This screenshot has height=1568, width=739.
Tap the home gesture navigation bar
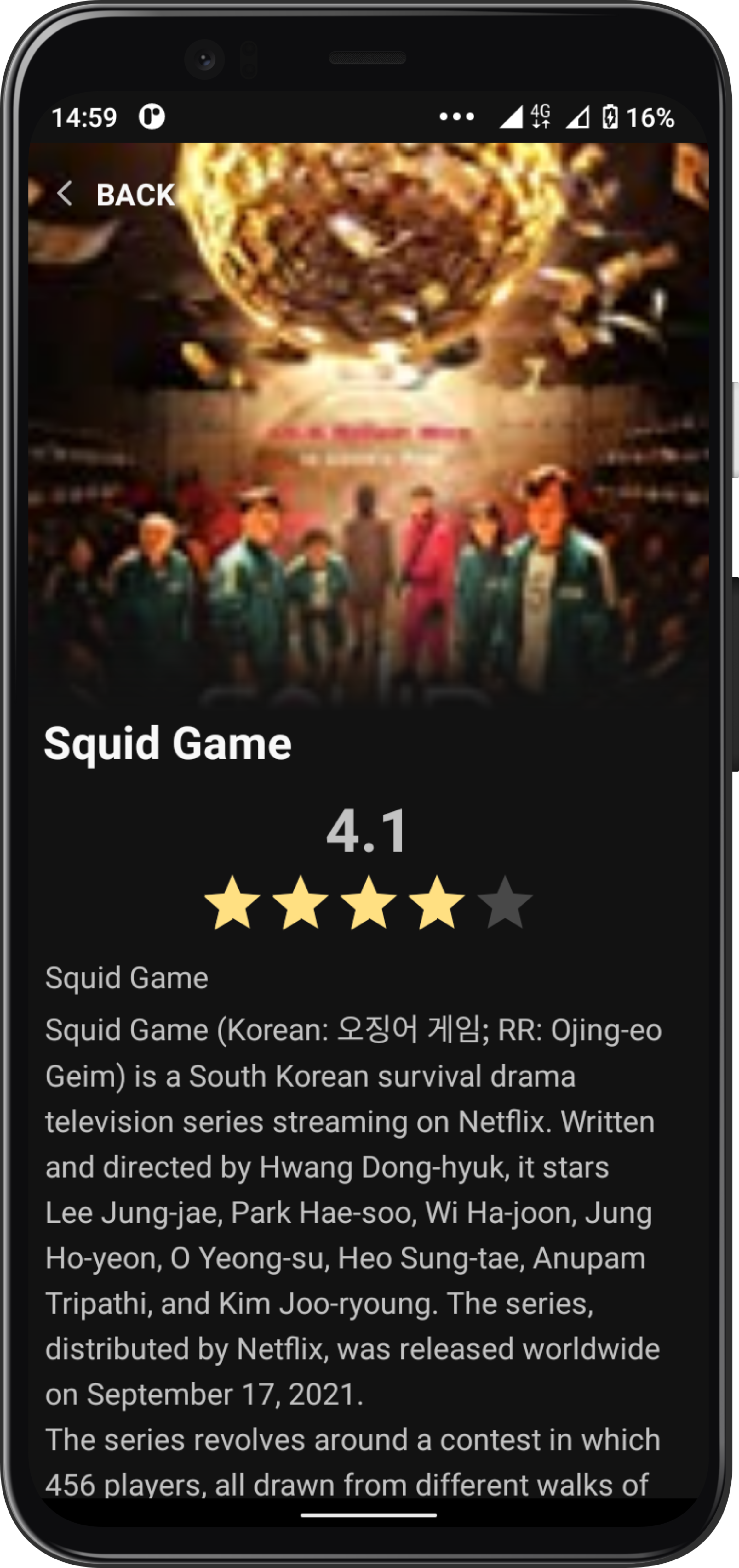point(369,1515)
